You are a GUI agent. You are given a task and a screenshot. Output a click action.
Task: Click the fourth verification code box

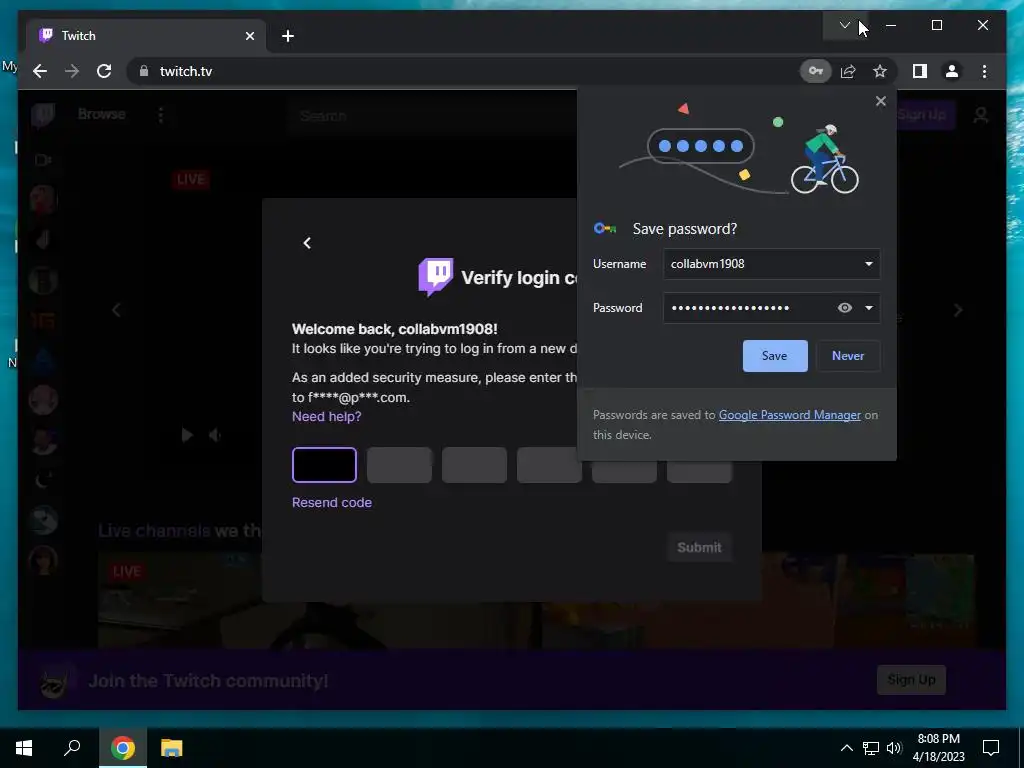[547, 465]
